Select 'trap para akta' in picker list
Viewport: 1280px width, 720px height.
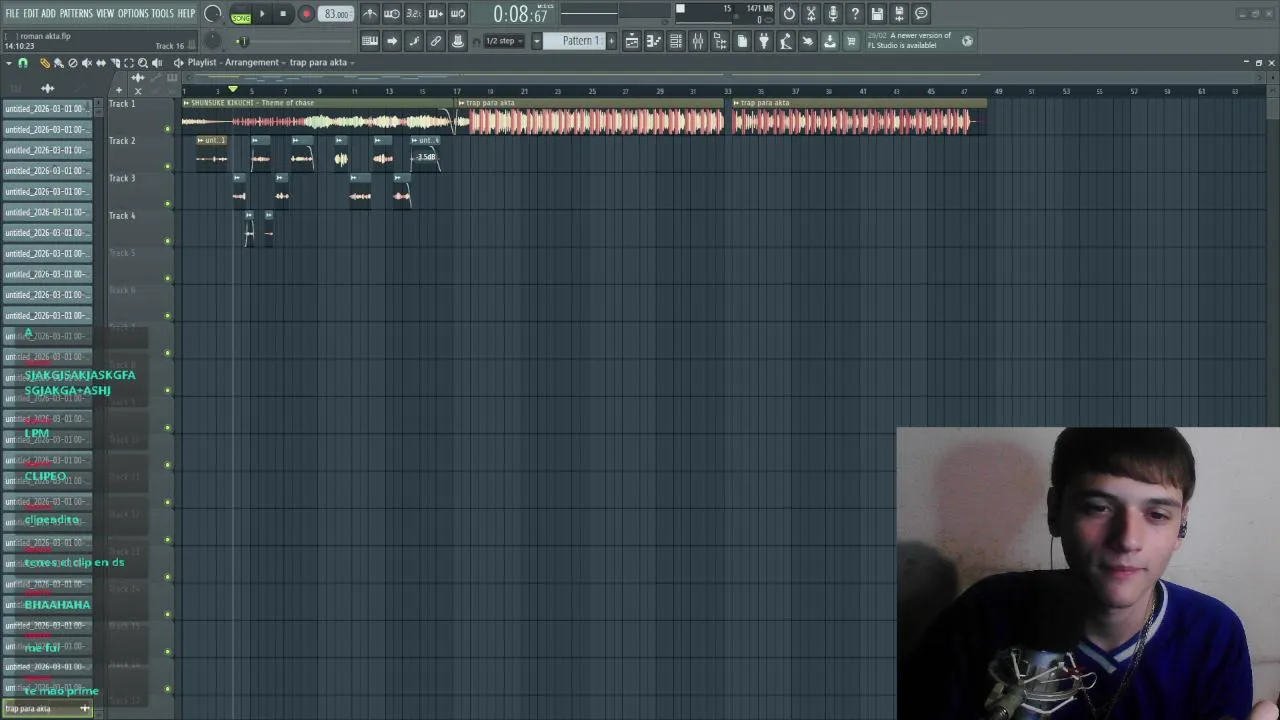pos(47,709)
